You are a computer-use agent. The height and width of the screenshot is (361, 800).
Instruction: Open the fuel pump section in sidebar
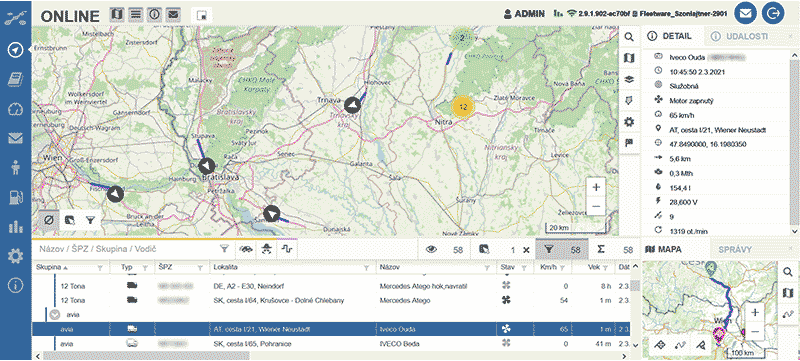click(16, 198)
